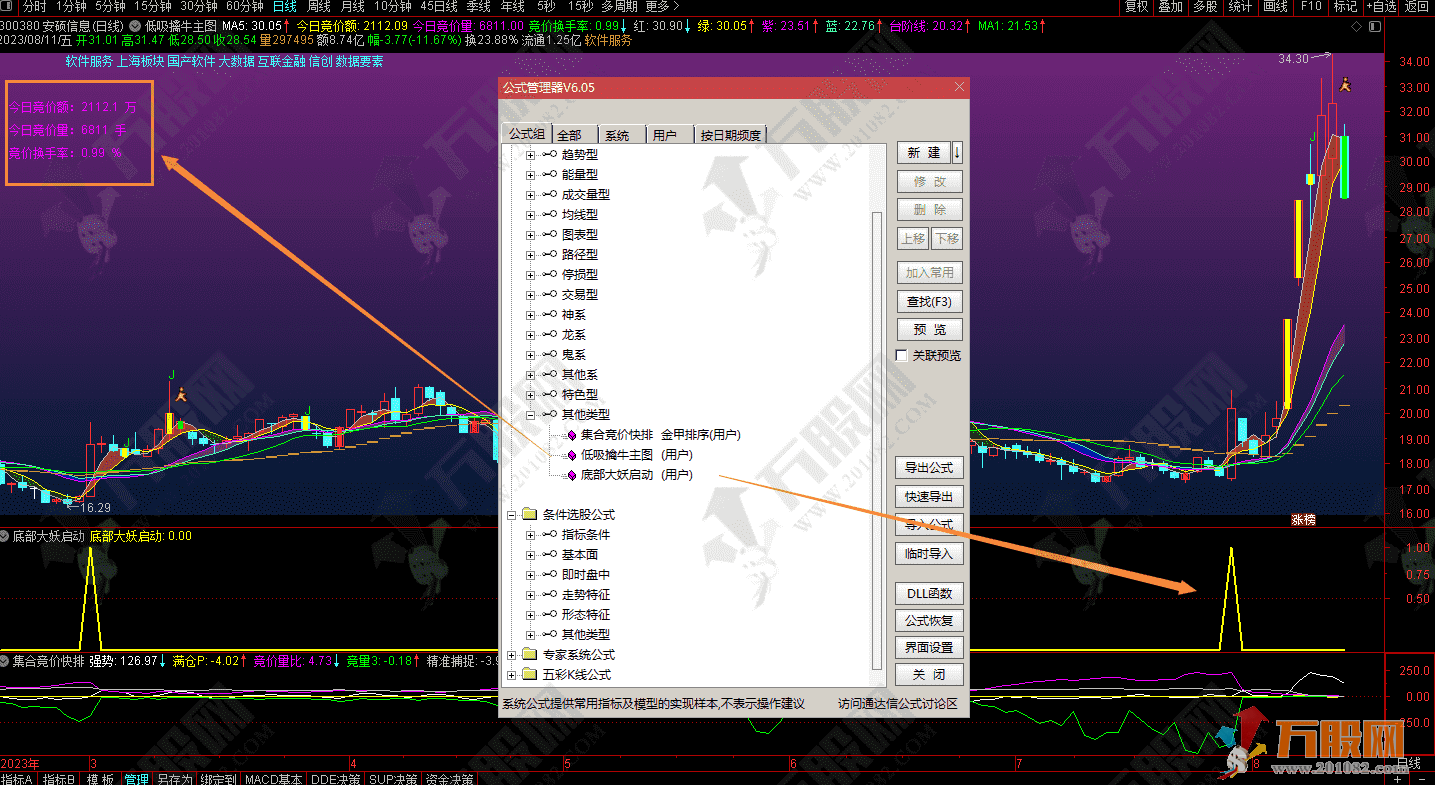Expand the 专家系统公式 folder
Image resolution: width=1435 pixels, height=785 pixels.
pyautogui.click(x=511, y=655)
